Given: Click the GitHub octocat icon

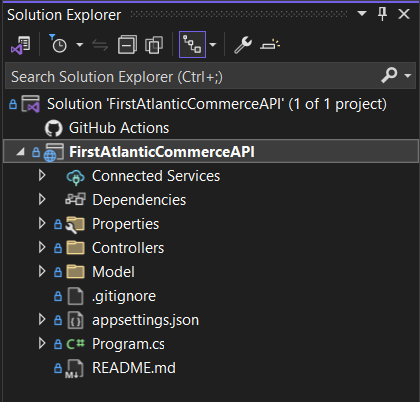Looking at the screenshot, I should tap(54, 128).
